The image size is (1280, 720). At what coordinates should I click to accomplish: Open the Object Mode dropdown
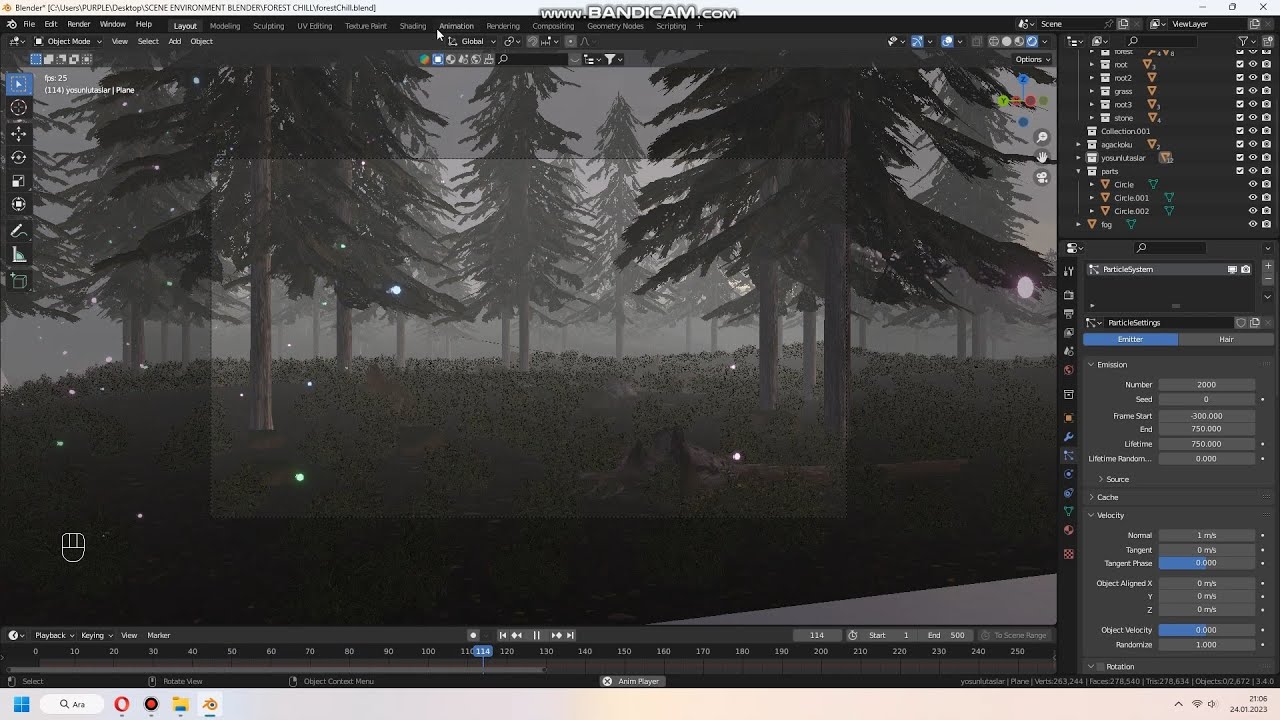click(68, 41)
